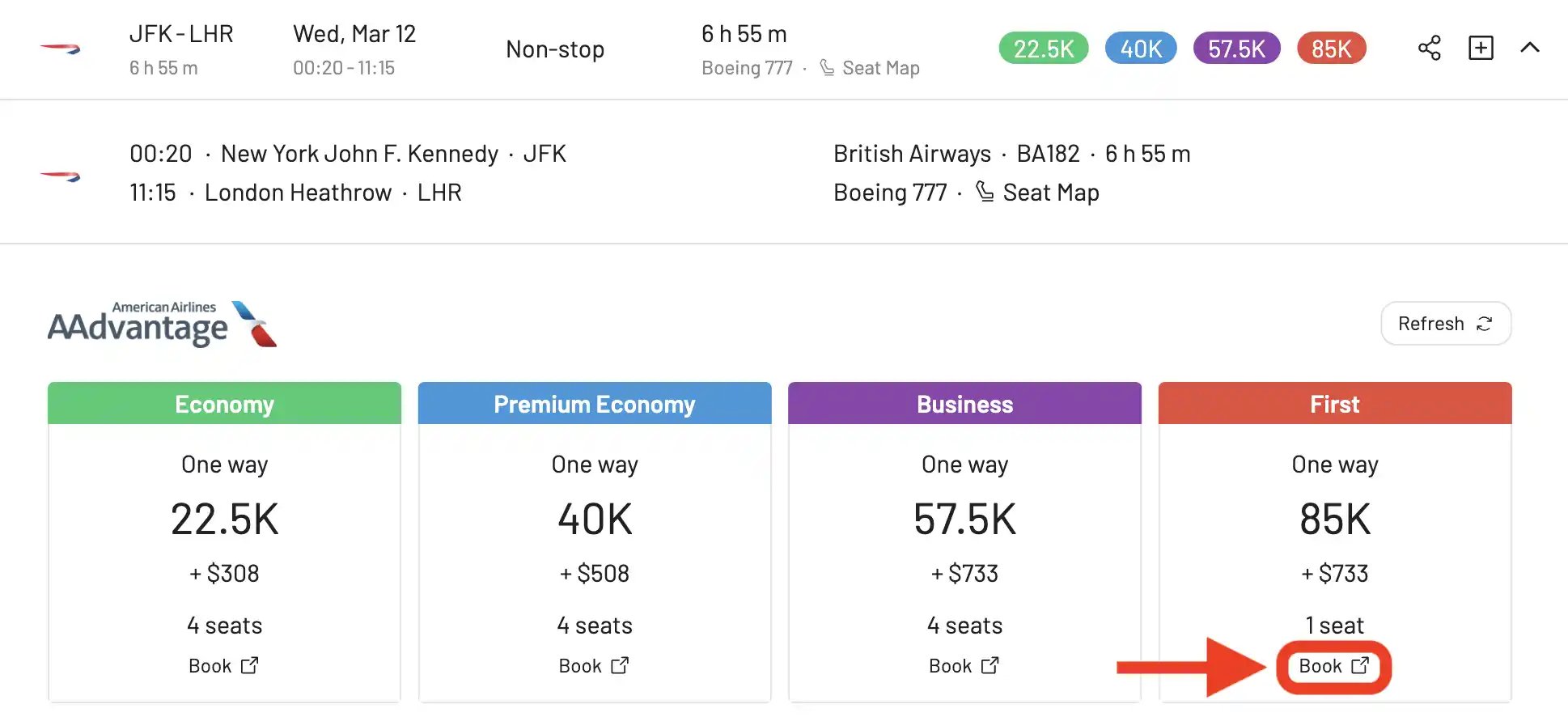1568x717 pixels.
Task: Click British Airways logo in header row
Action: pyautogui.click(x=61, y=49)
